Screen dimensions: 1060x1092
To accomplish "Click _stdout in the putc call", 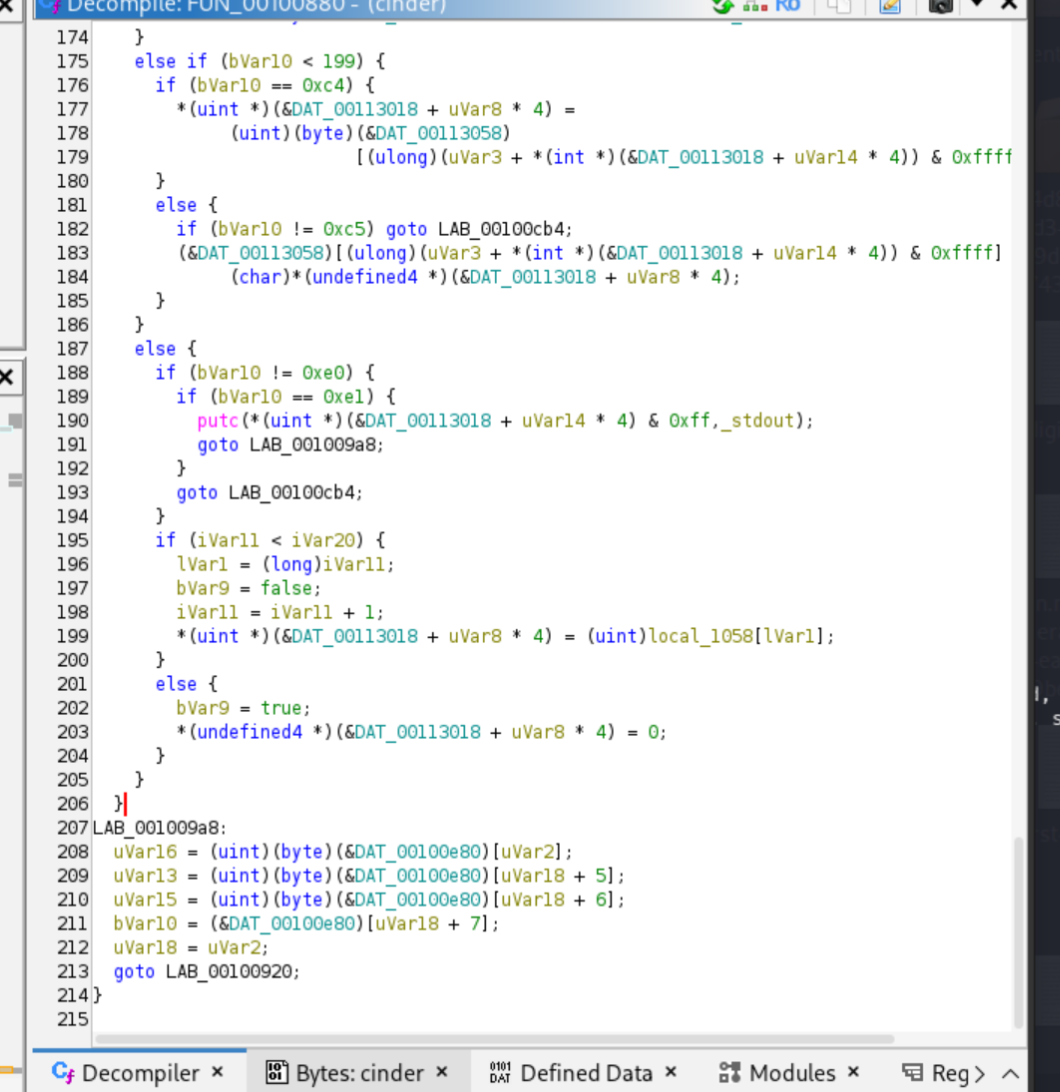I will point(758,421).
